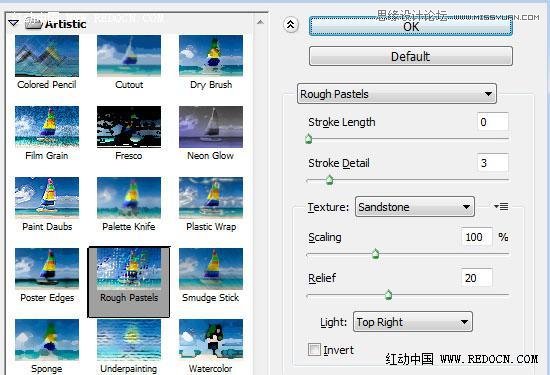The width and height of the screenshot is (550, 375).
Task: Click the OK button
Action: pyautogui.click(x=411, y=26)
